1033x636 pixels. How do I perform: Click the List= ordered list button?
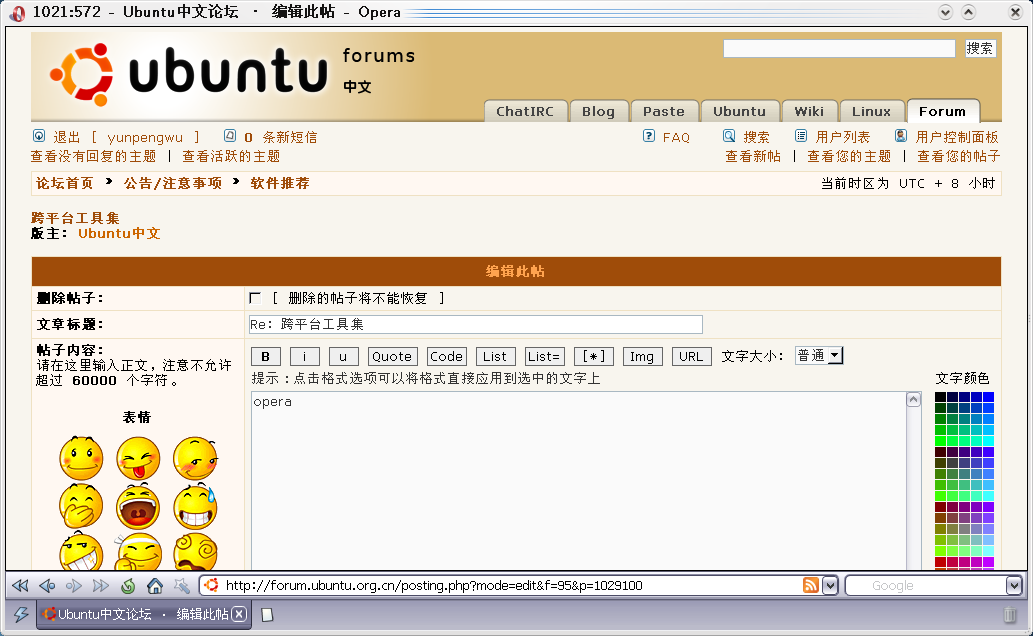[x=544, y=357]
